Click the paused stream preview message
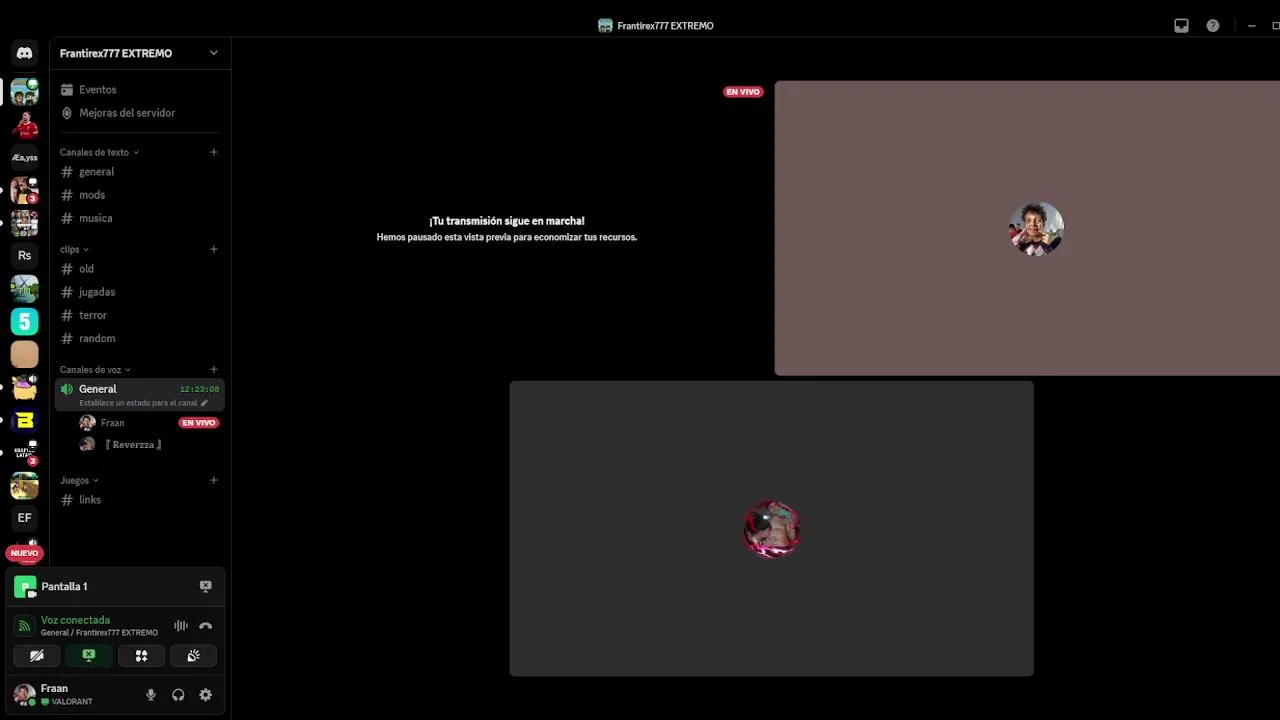This screenshot has width=1280, height=720. (x=506, y=229)
